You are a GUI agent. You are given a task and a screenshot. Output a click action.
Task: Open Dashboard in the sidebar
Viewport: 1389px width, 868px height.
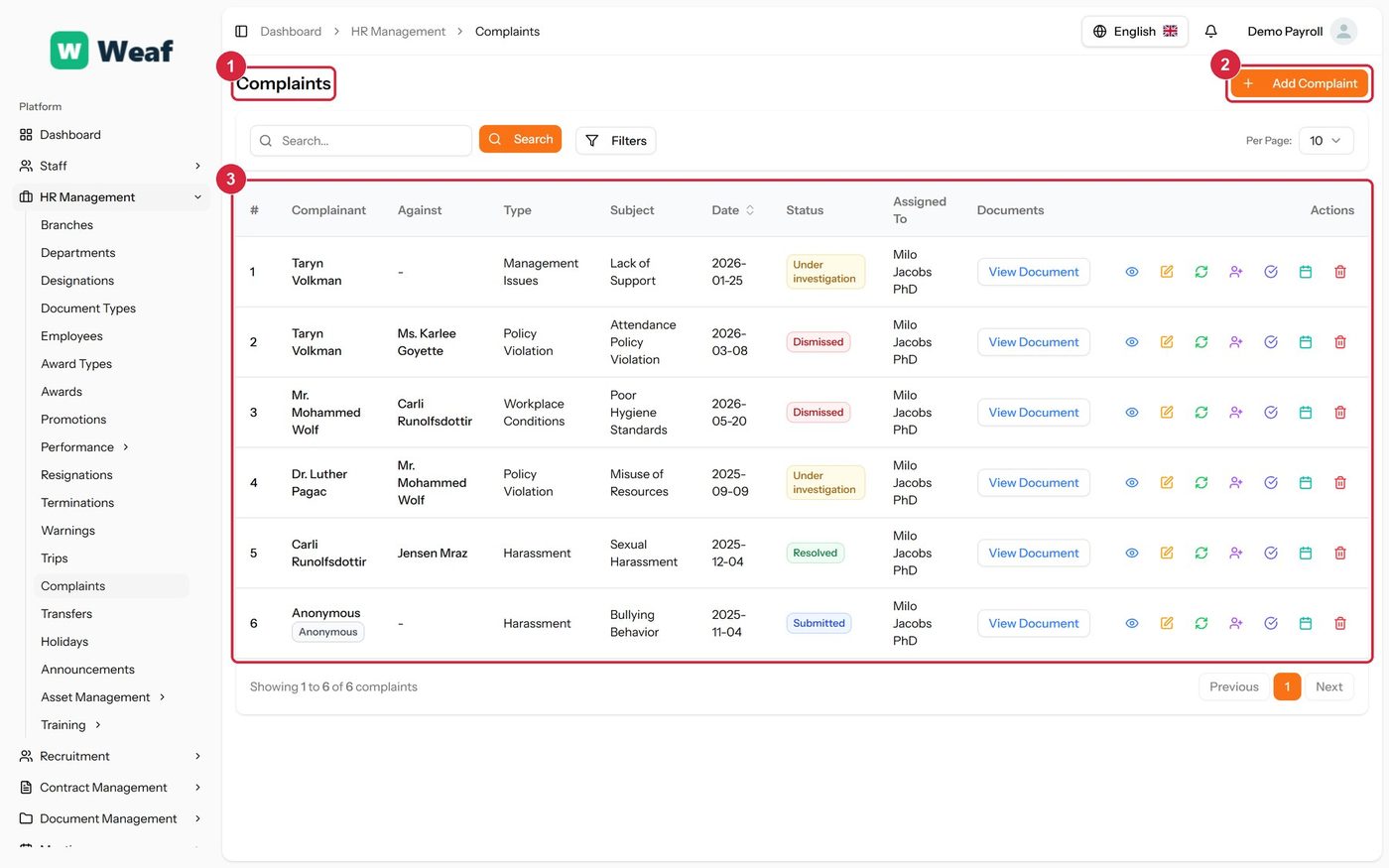tap(111, 135)
